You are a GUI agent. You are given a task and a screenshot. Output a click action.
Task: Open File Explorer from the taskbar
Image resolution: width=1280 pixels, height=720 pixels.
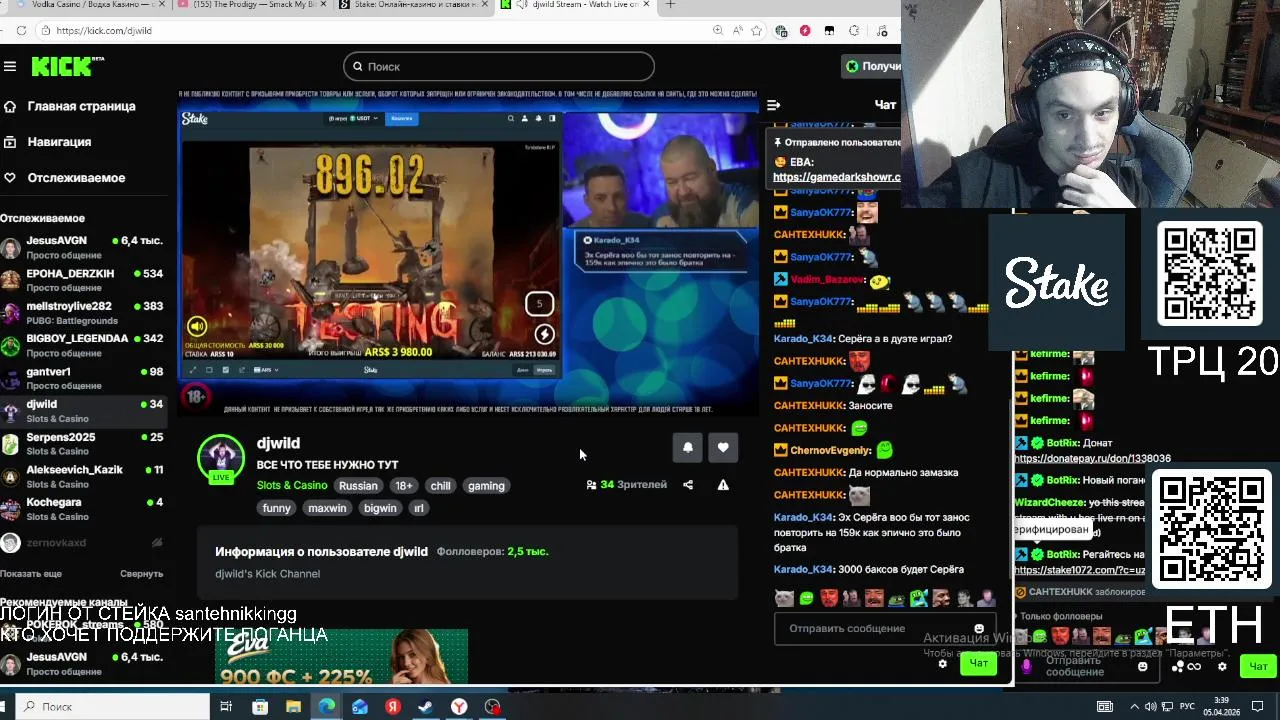[x=293, y=707]
